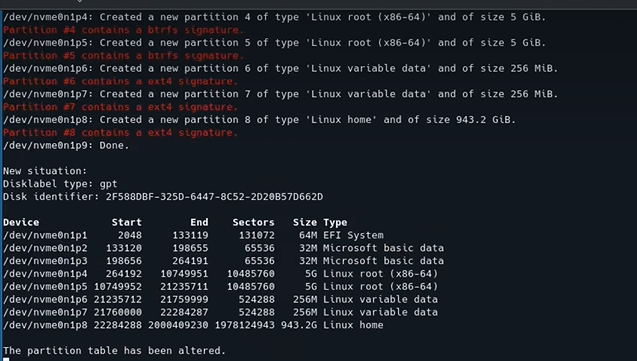Image resolution: width=637 pixels, height=361 pixels.
Task: Click the 'Type' column header
Action: 335,223
